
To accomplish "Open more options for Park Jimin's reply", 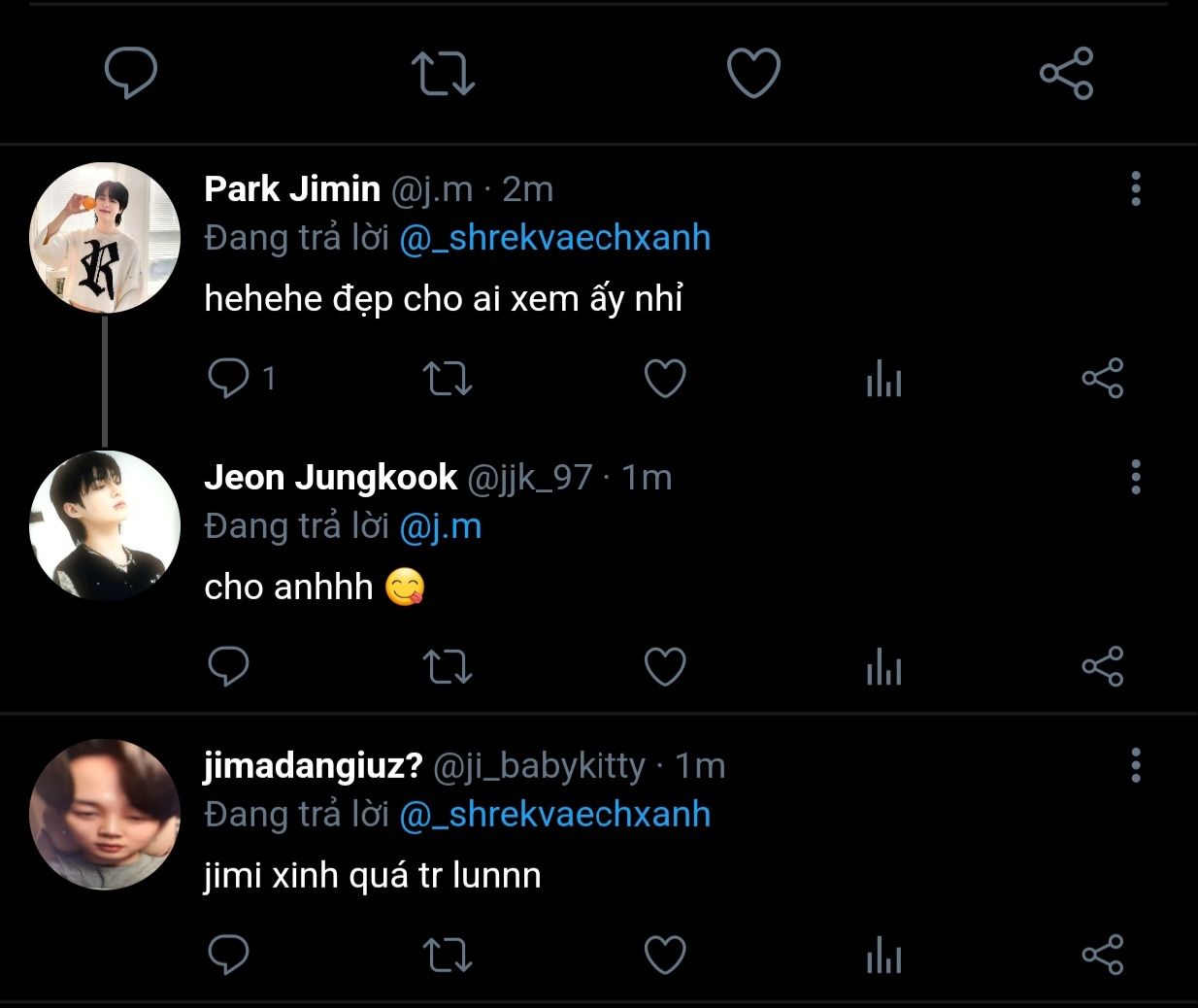I will 1135,188.
